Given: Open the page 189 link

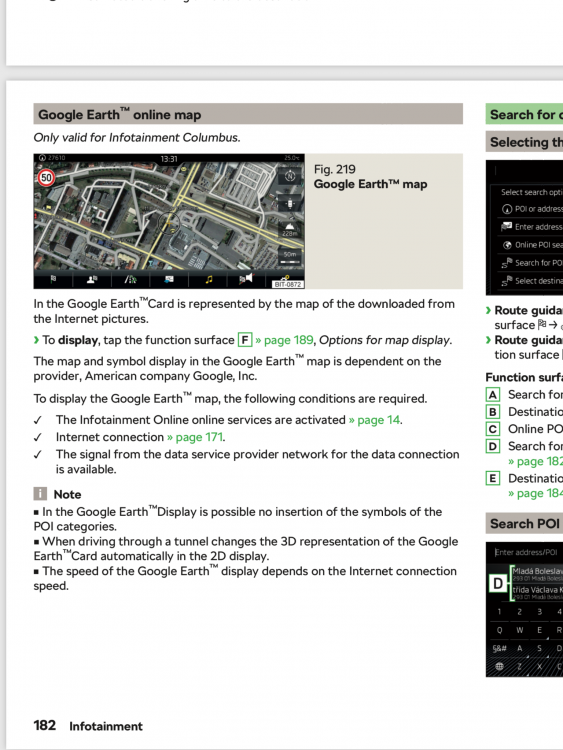Looking at the screenshot, I should pos(284,340).
